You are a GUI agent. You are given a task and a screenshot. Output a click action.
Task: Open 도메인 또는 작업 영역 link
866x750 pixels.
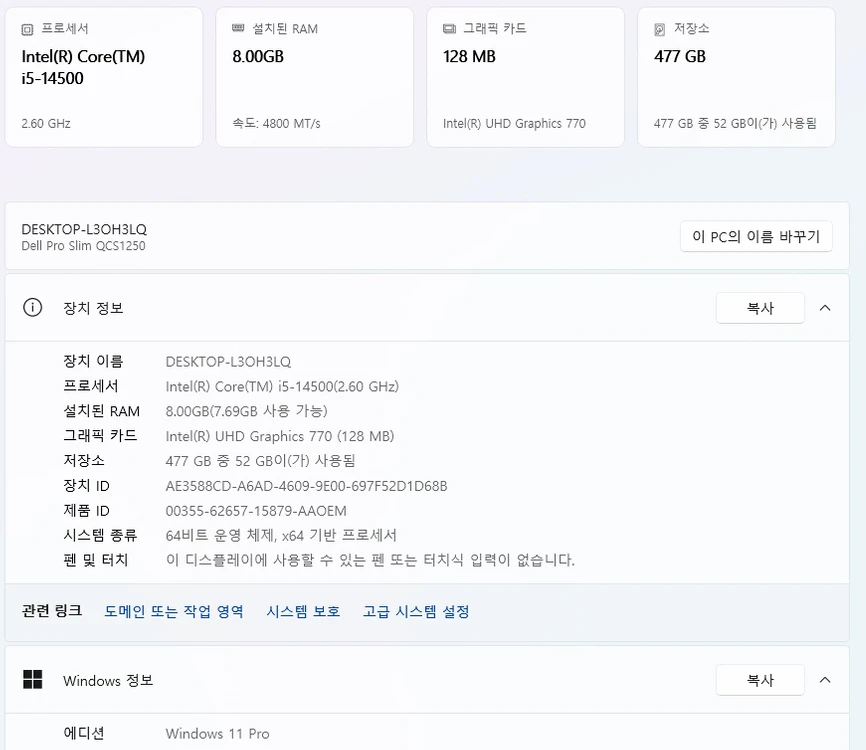click(174, 611)
